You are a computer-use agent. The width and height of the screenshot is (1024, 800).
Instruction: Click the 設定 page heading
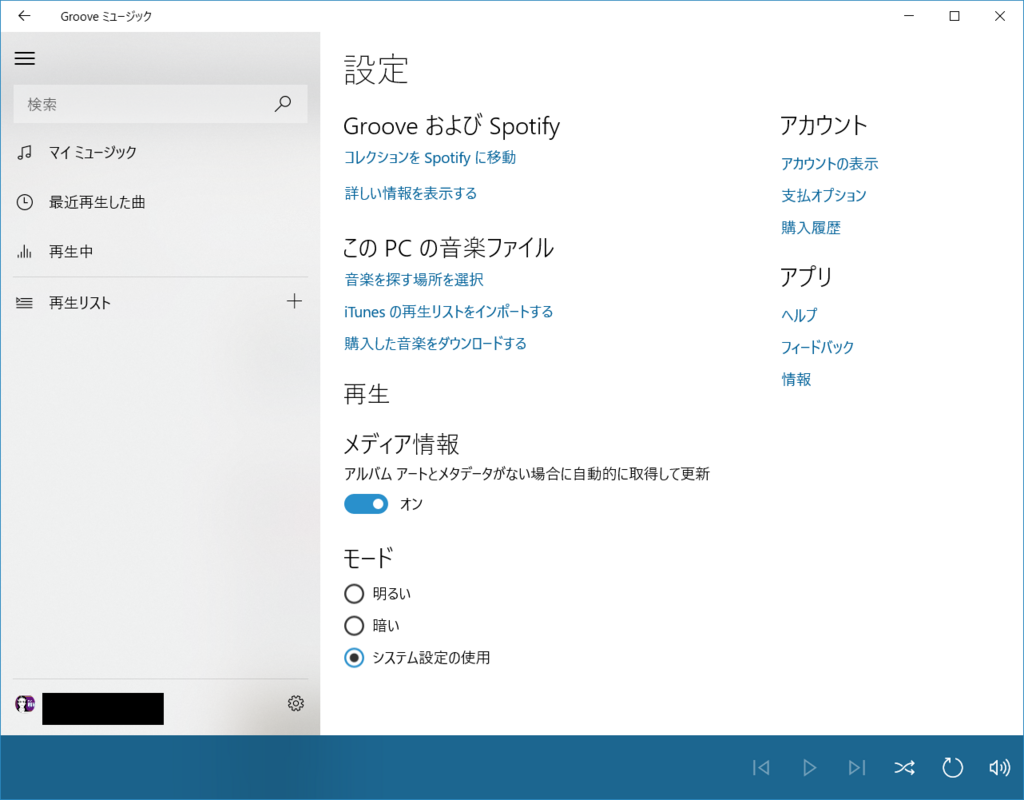376,70
